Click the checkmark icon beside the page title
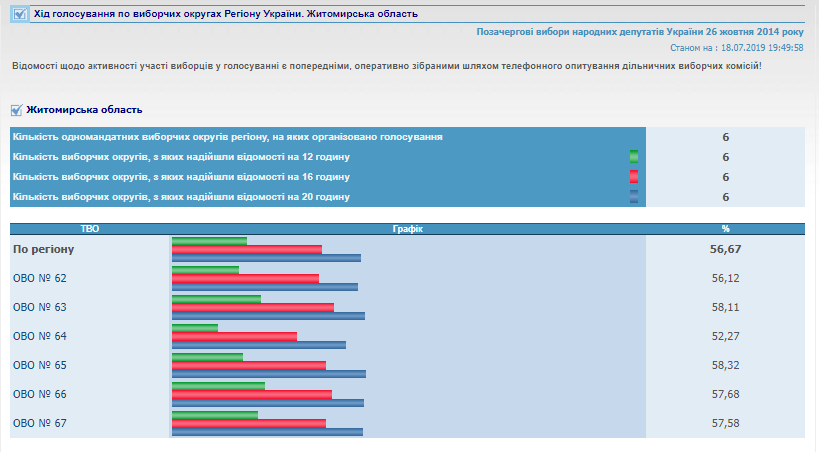The width and height of the screenshot is (819, 452). tap(20, 14)
